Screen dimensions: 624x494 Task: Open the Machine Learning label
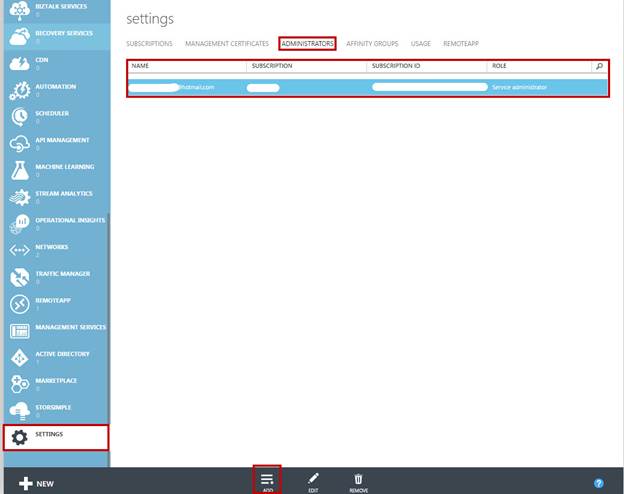(65, 167)
